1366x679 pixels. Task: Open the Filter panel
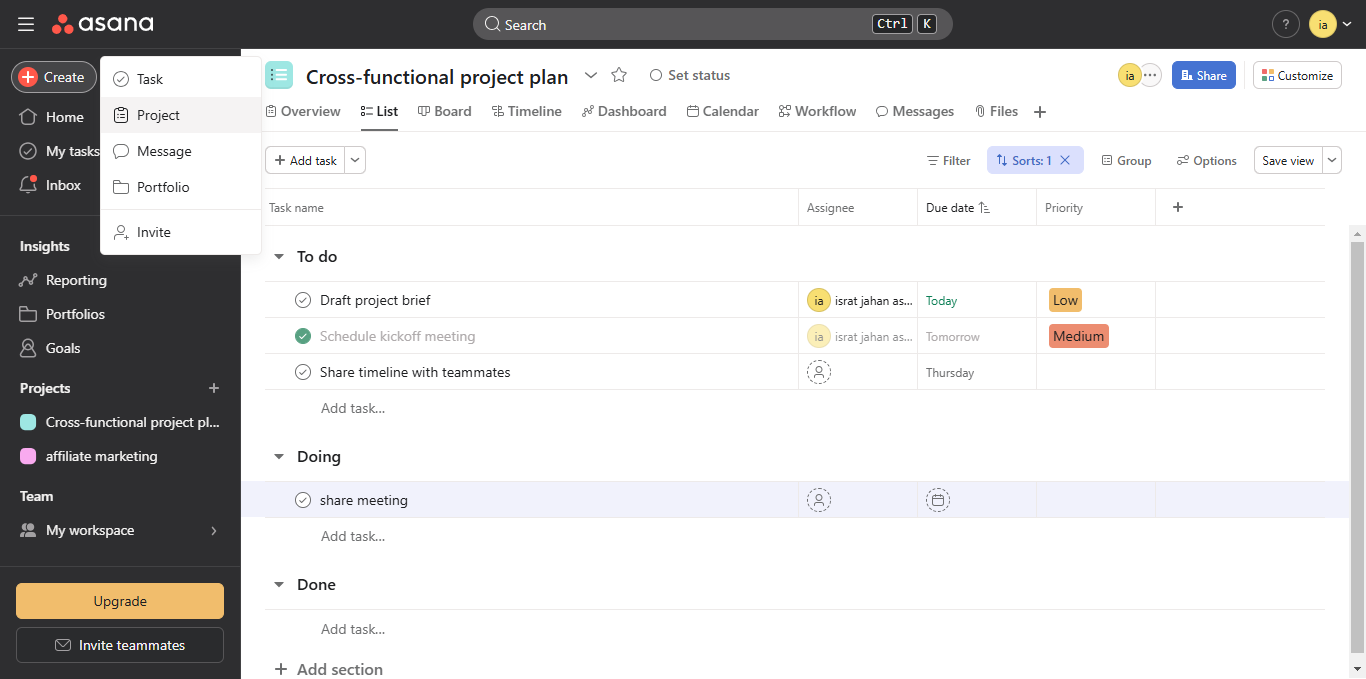tap(947, 160)
